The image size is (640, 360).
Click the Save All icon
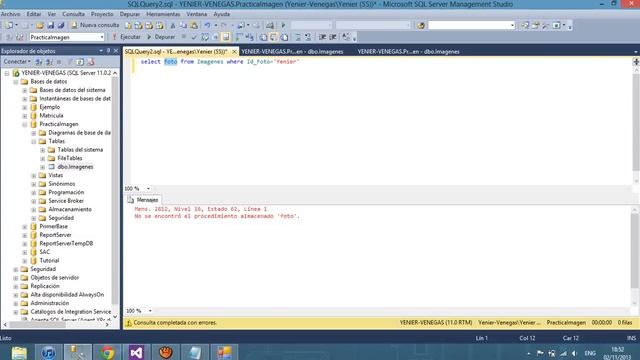tap(61, 25)
